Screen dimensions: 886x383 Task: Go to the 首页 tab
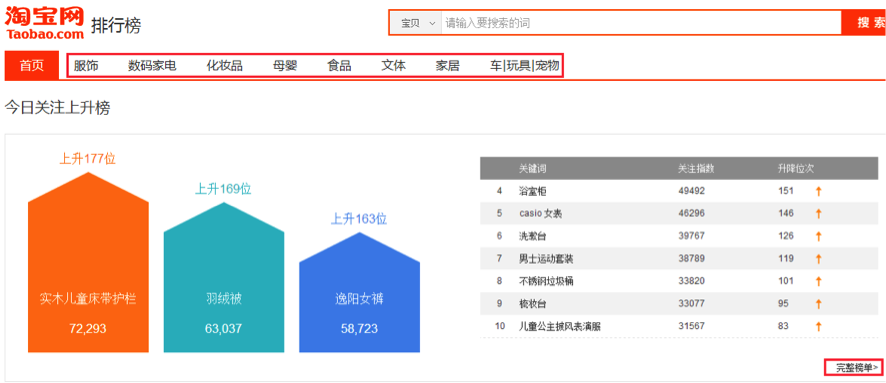32,66
